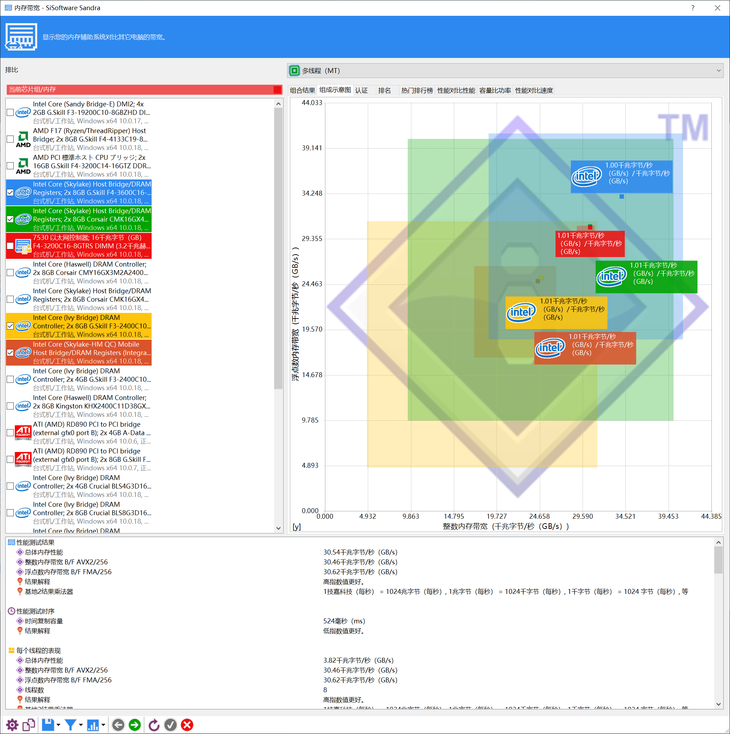Open options via the purple gear icon
This screenshot has width=730, height=734.
[12, 725]
